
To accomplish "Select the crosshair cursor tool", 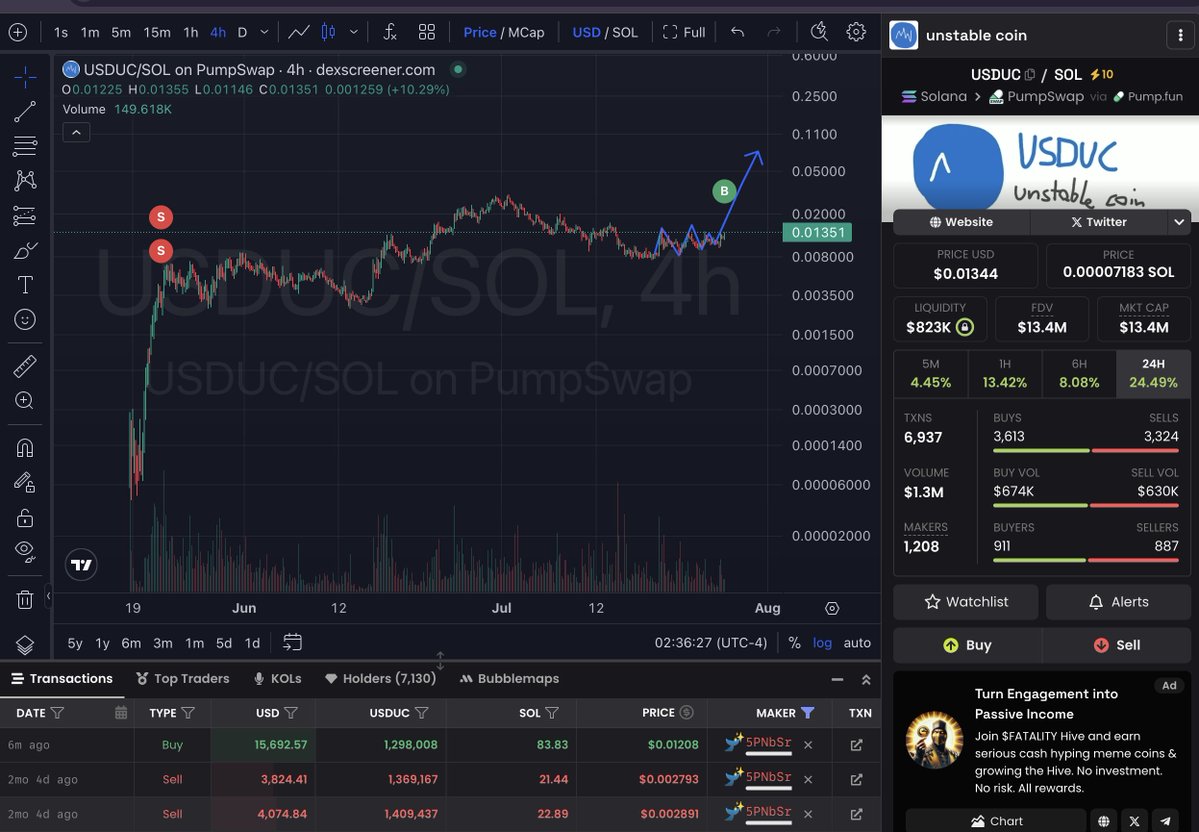I will pyautogui.click(x=24, y=76).
